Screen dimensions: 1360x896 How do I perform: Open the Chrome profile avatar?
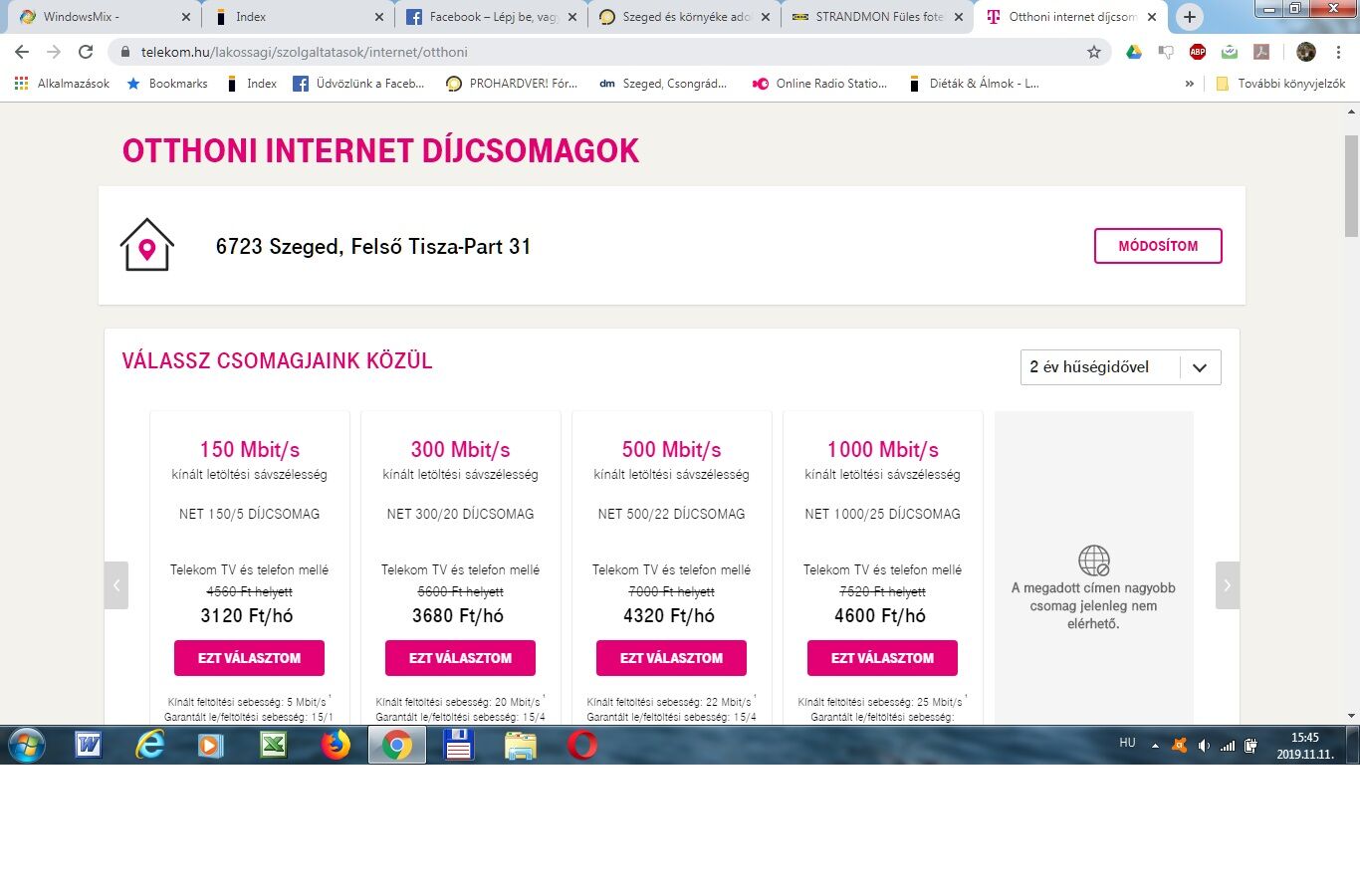(x=1306, y=52)
